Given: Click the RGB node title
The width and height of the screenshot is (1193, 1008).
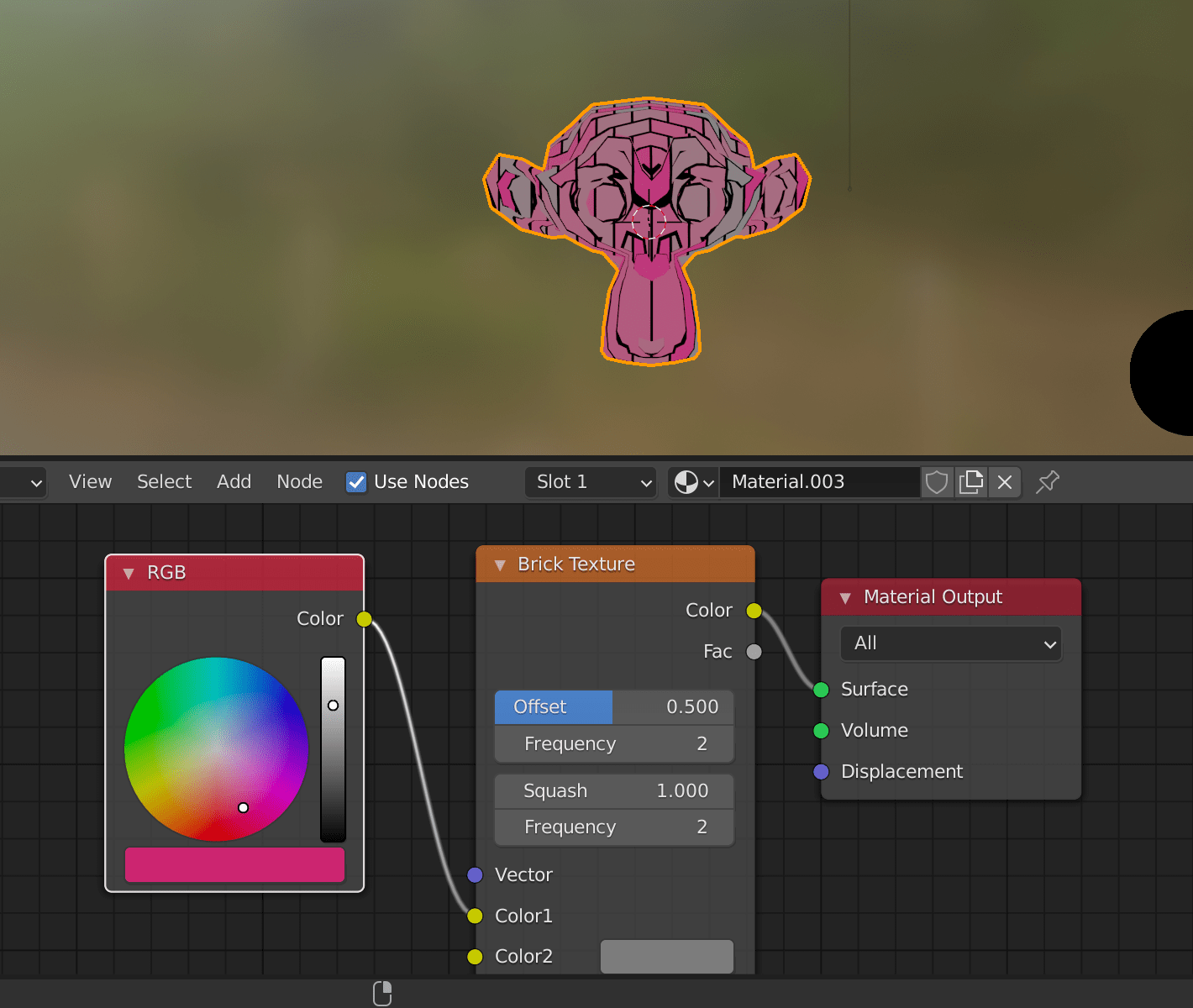Looking at the screenshot, I should point(166,573).
